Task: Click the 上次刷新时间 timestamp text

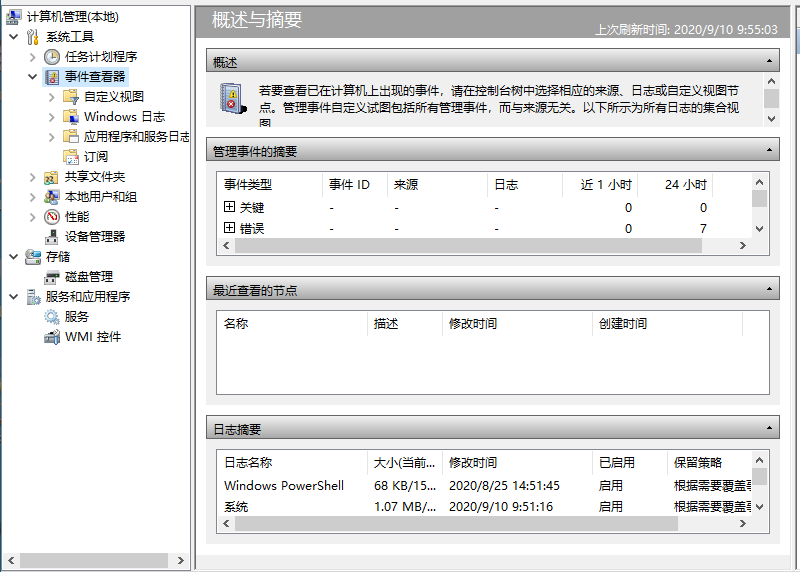Action: click(x=686, y=30)
